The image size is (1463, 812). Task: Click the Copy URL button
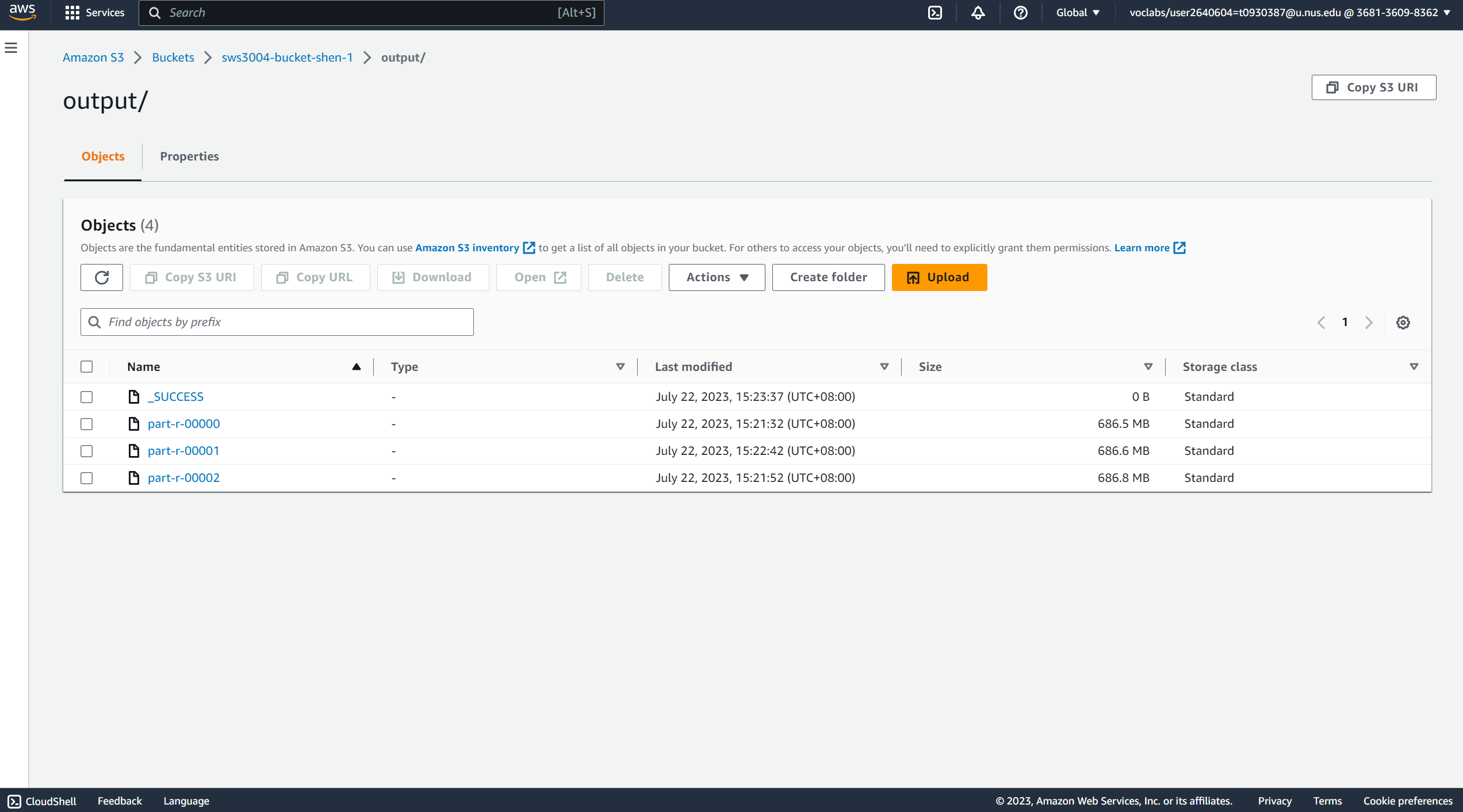coord(316,278)
